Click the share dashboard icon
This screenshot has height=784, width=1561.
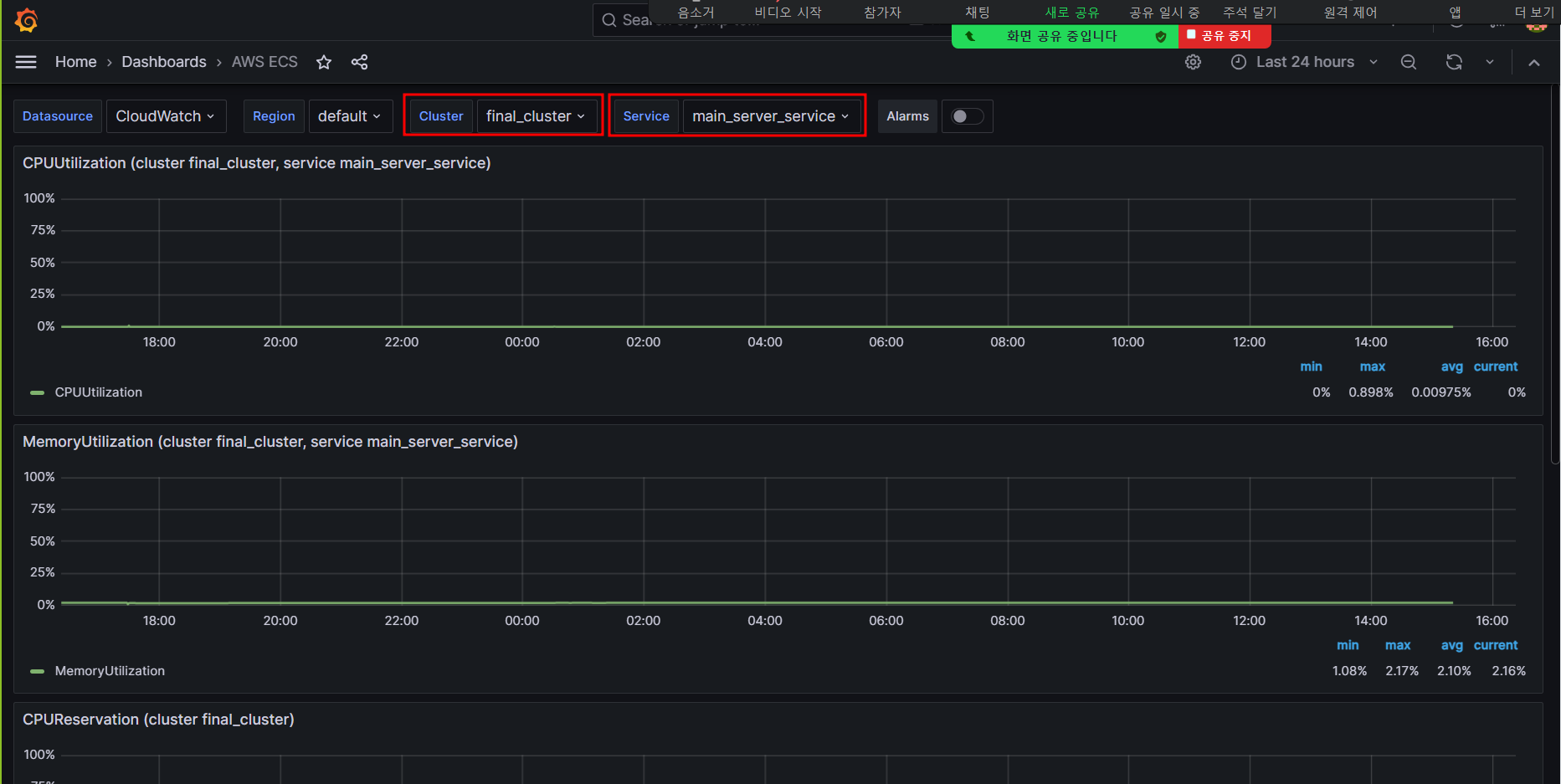tap(359, 62)
